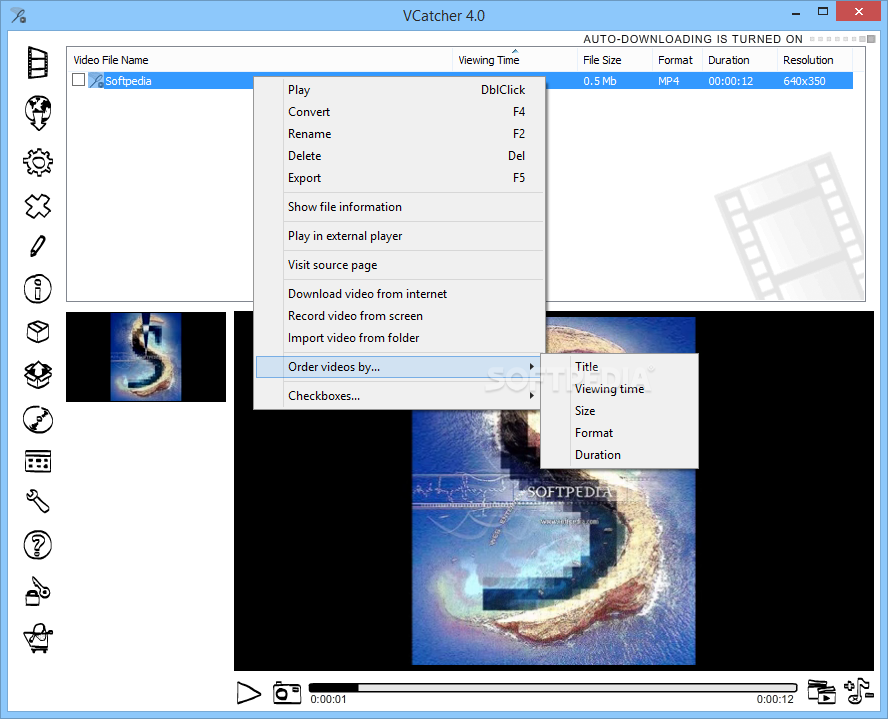Minimize the VCatcher window
This screenshot has height=719, width=888.
(796, 12)
